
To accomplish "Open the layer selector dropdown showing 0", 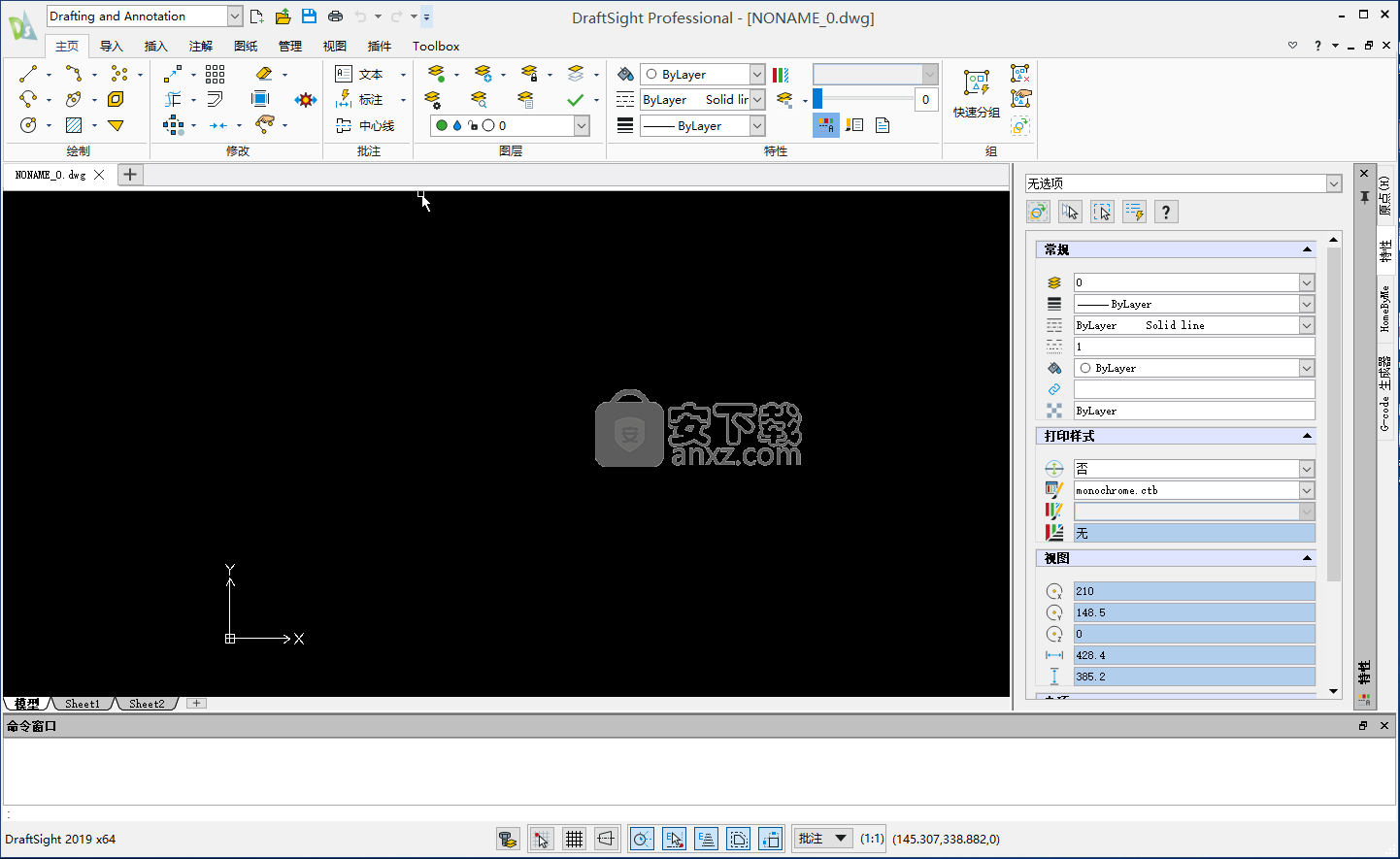I will coord(582,125).
